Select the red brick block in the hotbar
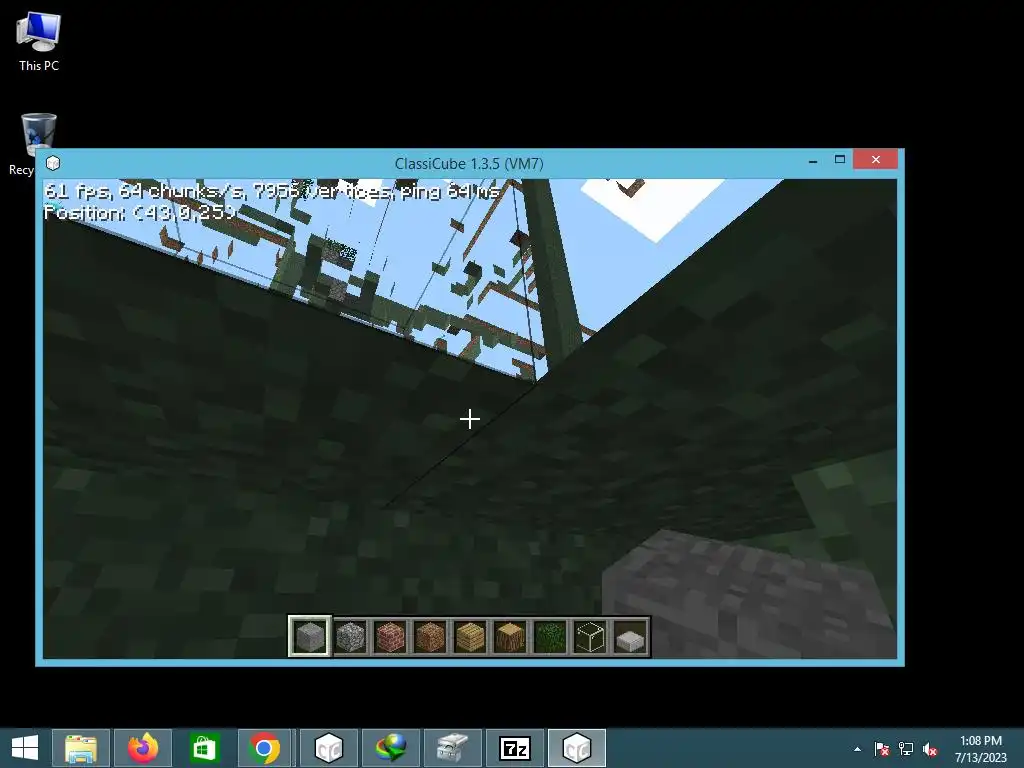The width and height of the screenshot is (1024, 768). 390,637
